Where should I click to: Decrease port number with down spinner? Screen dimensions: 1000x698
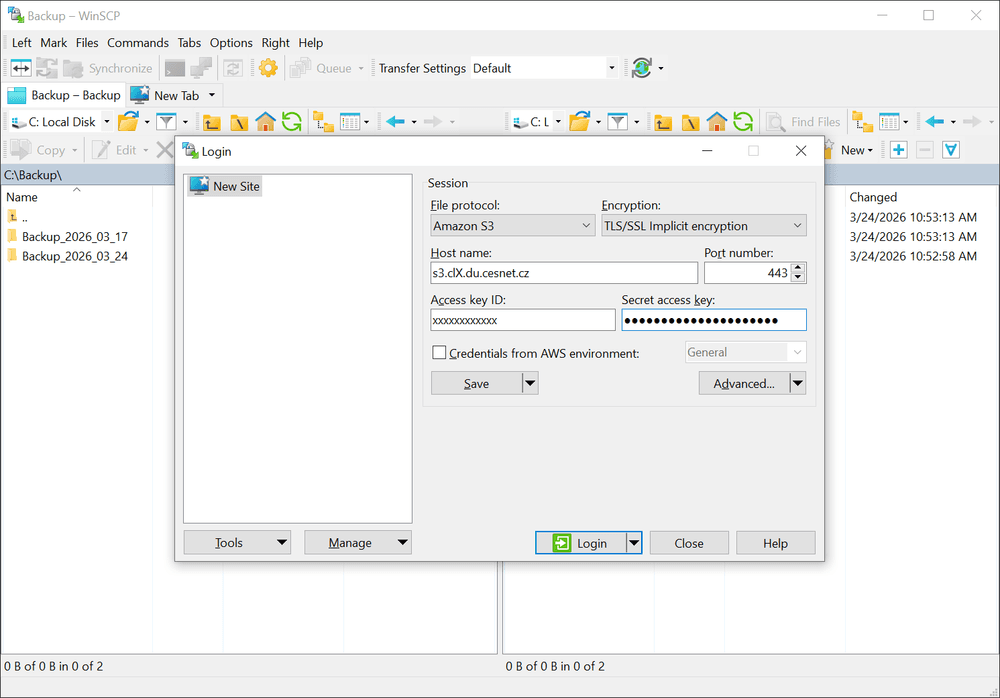pos(798,278)
